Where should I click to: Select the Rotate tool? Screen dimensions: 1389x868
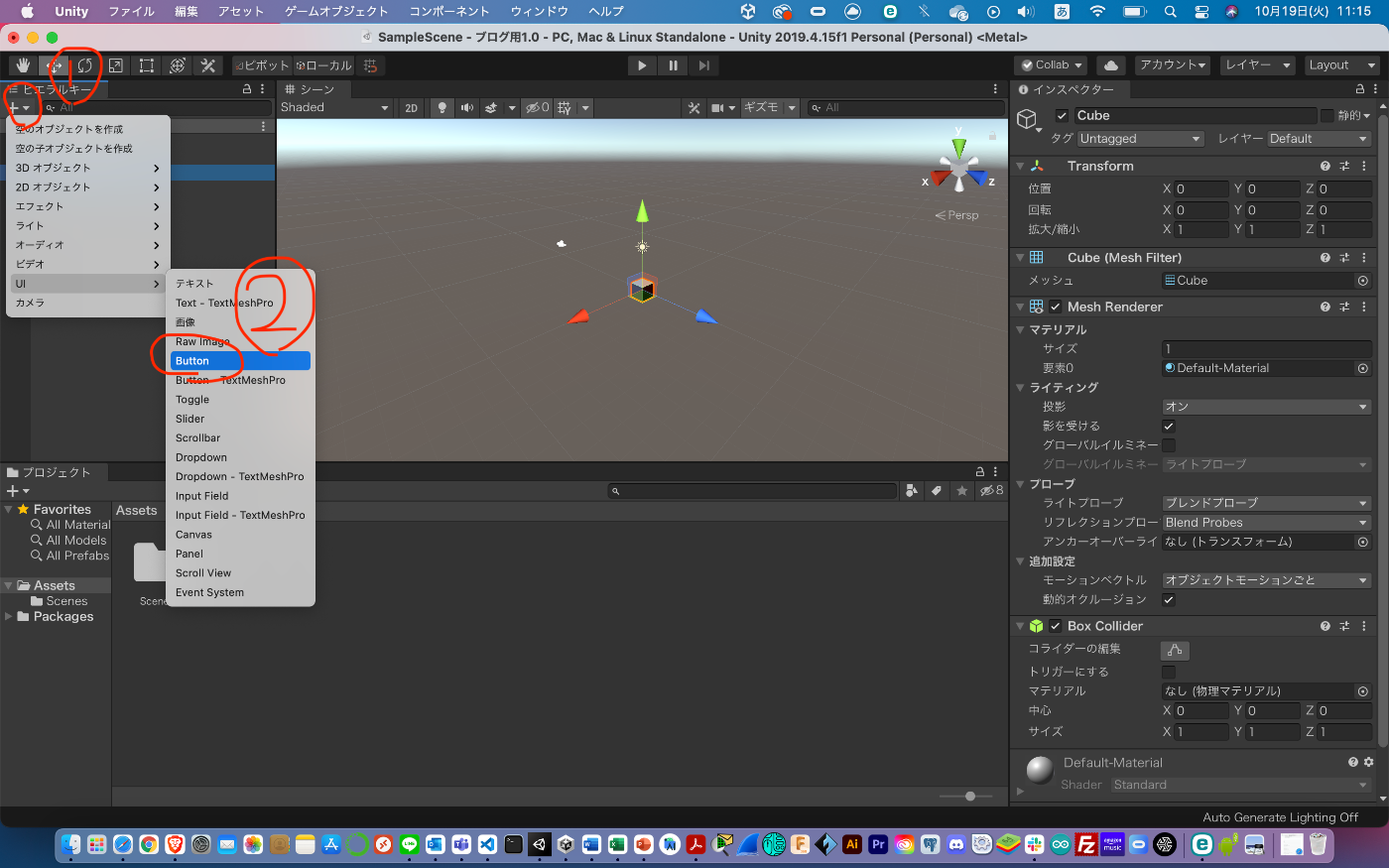(85, 65)
